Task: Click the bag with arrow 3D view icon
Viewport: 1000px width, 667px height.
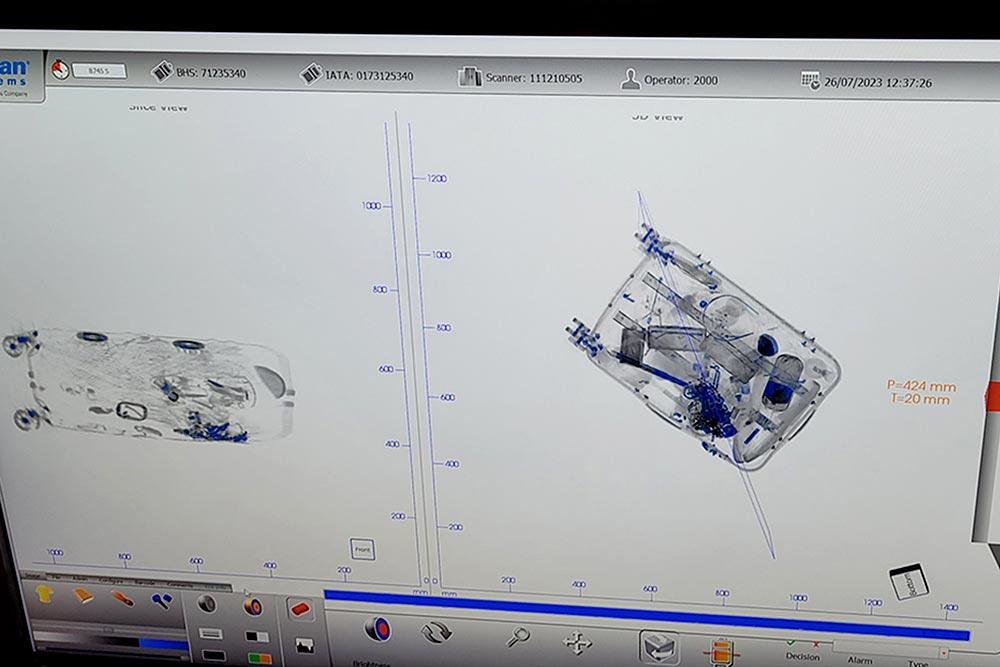Action: tap(659, 647)
